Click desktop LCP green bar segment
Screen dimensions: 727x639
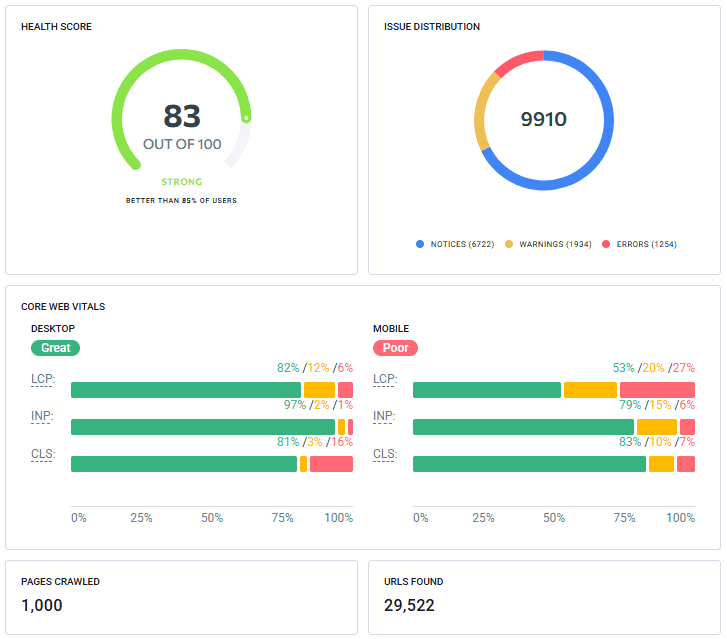pyautogui.click(x=186, y=390)
